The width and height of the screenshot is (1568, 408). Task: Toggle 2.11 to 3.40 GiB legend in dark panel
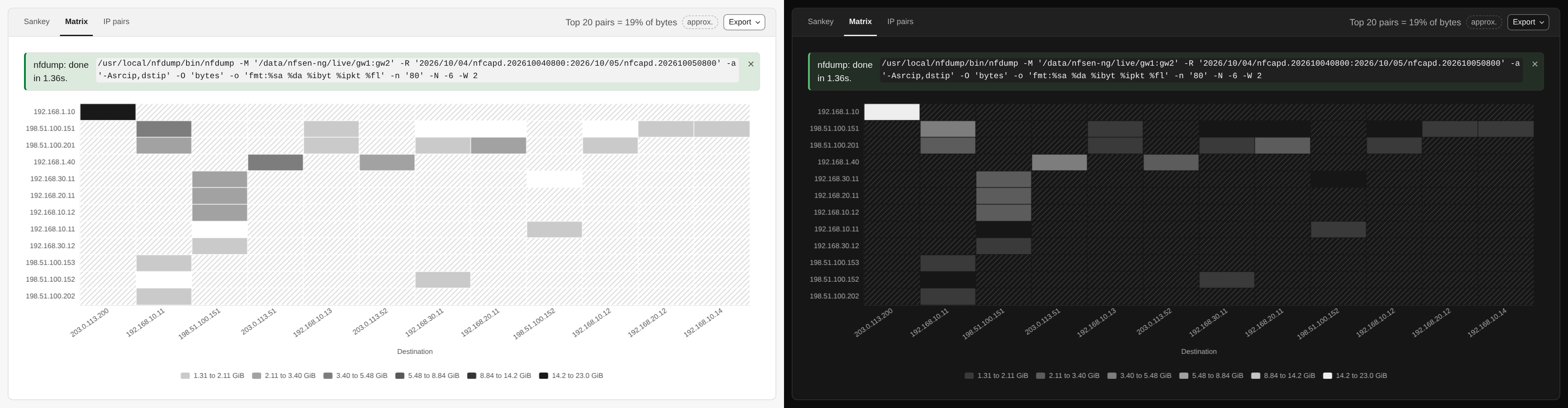tap(1068, 376)
